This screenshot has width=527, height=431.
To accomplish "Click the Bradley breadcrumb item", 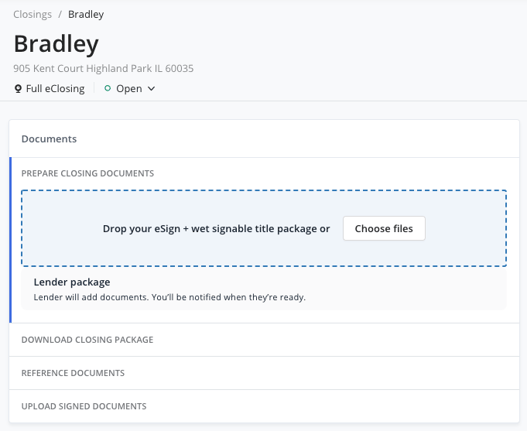I will coord(86,14).
